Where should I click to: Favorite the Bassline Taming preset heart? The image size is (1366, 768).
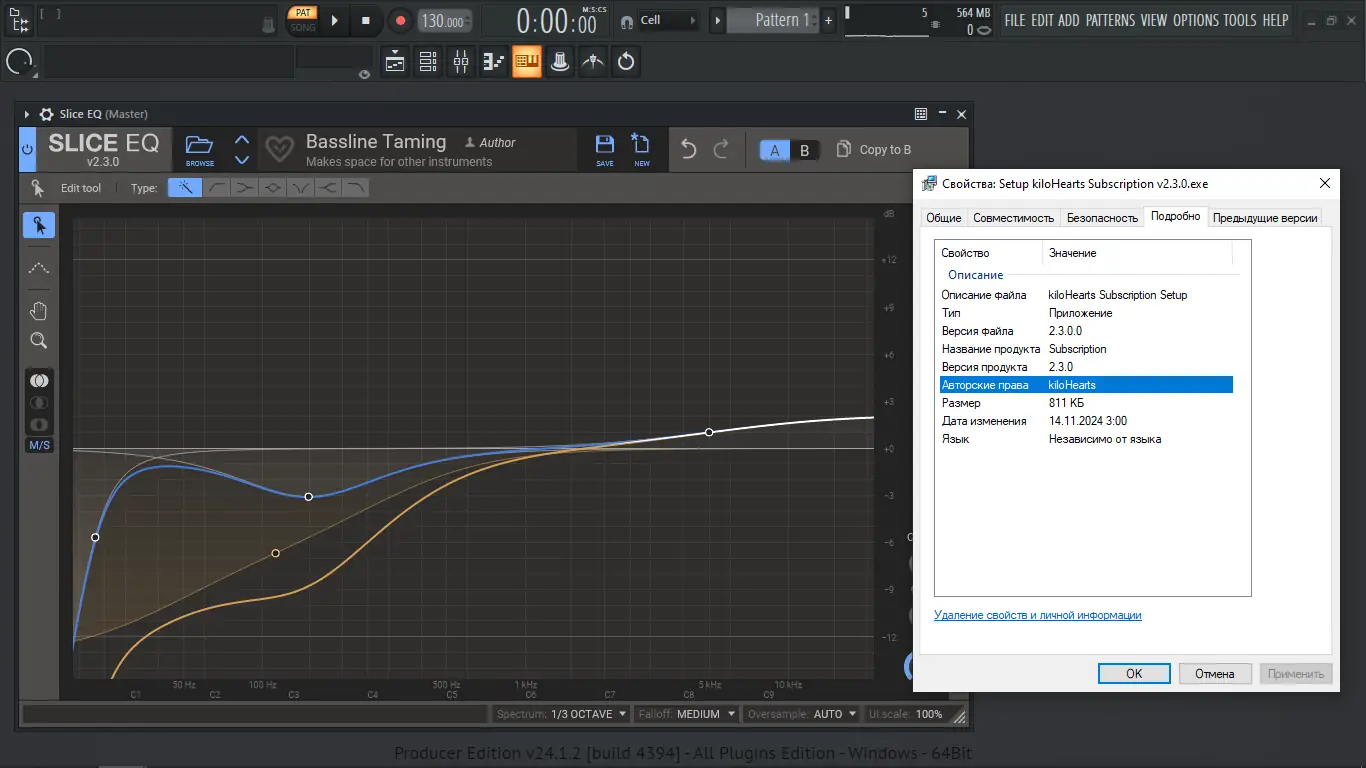pyautogui.click(x=279, y=150)
